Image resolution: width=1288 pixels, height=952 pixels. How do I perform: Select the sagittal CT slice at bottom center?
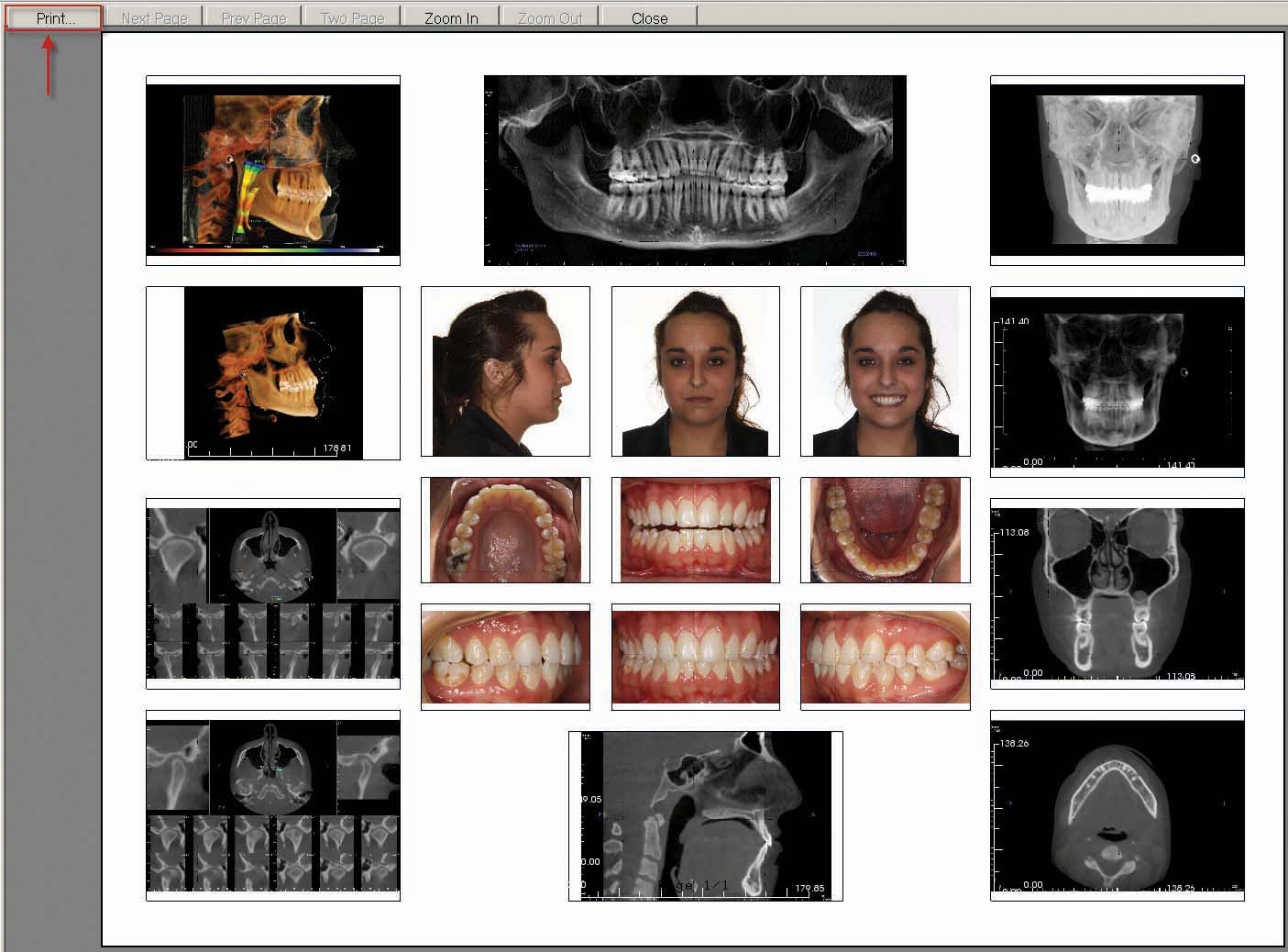[x=705, y=815]
